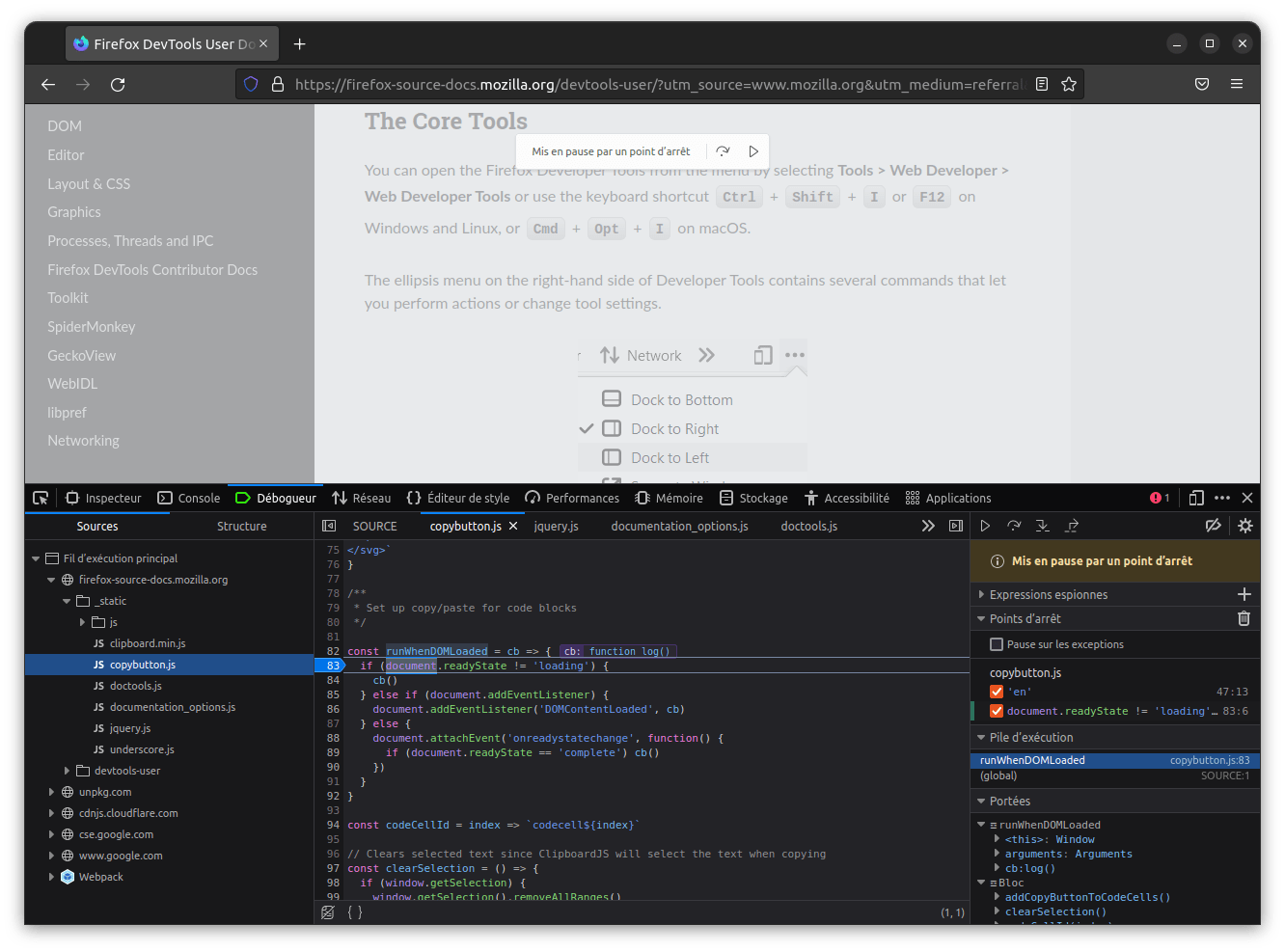1285x952 pixels.
Task: Switch to Console tab
Action: [x=189, y=498]
